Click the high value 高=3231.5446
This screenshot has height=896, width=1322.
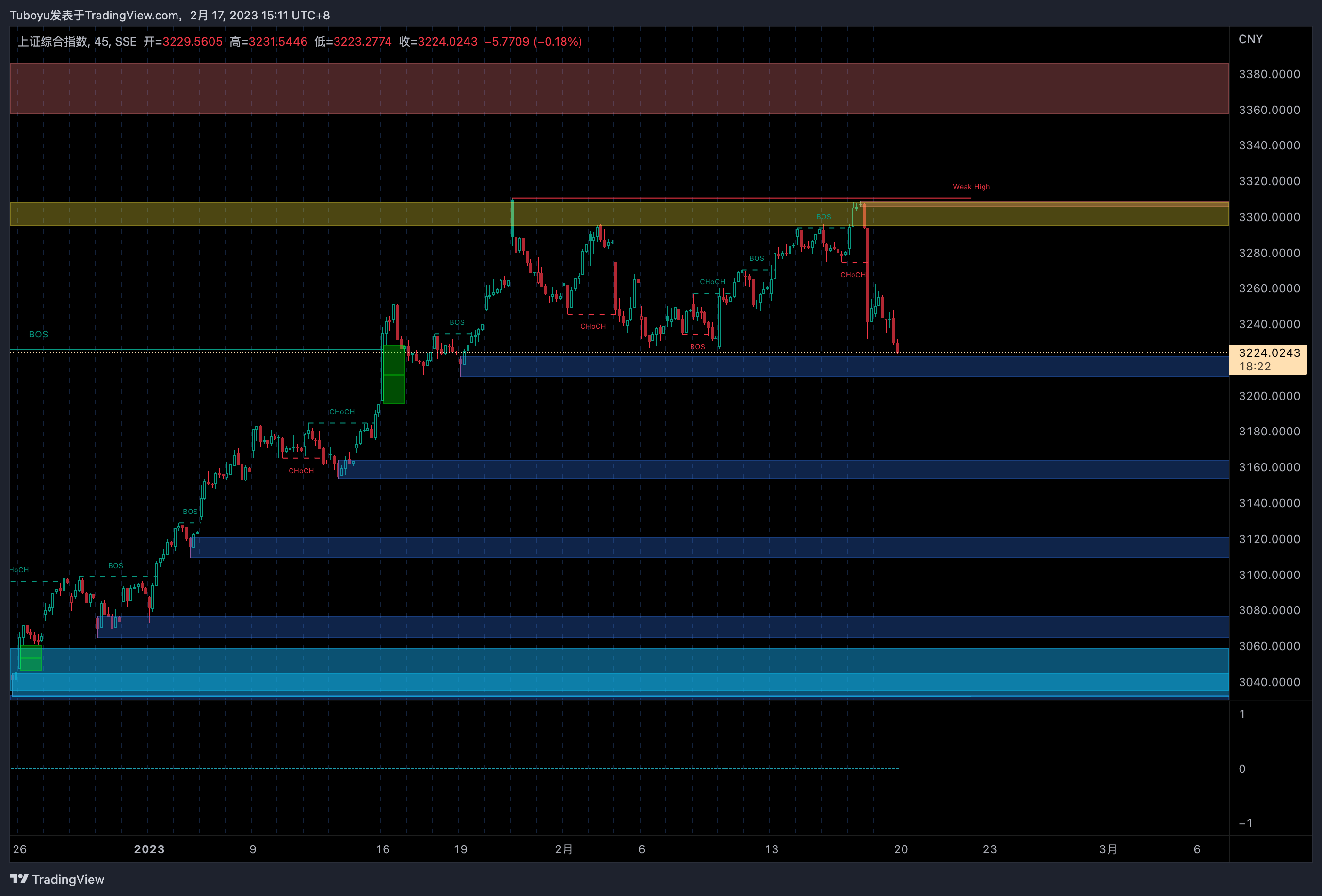point(269,42)
